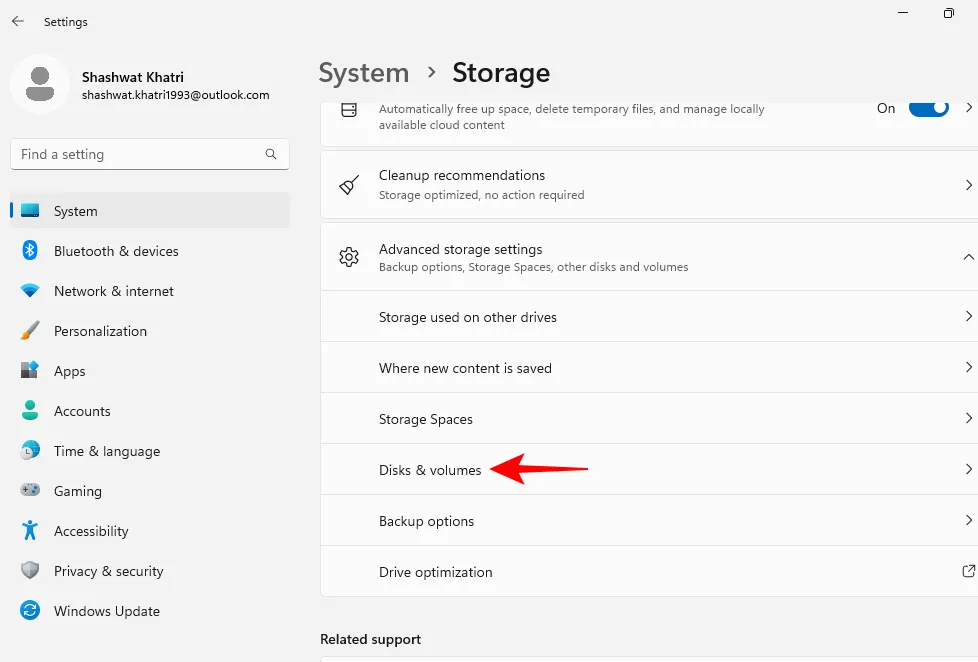
Task: Open Windows Update settings
Action: (x=150, y=610)
